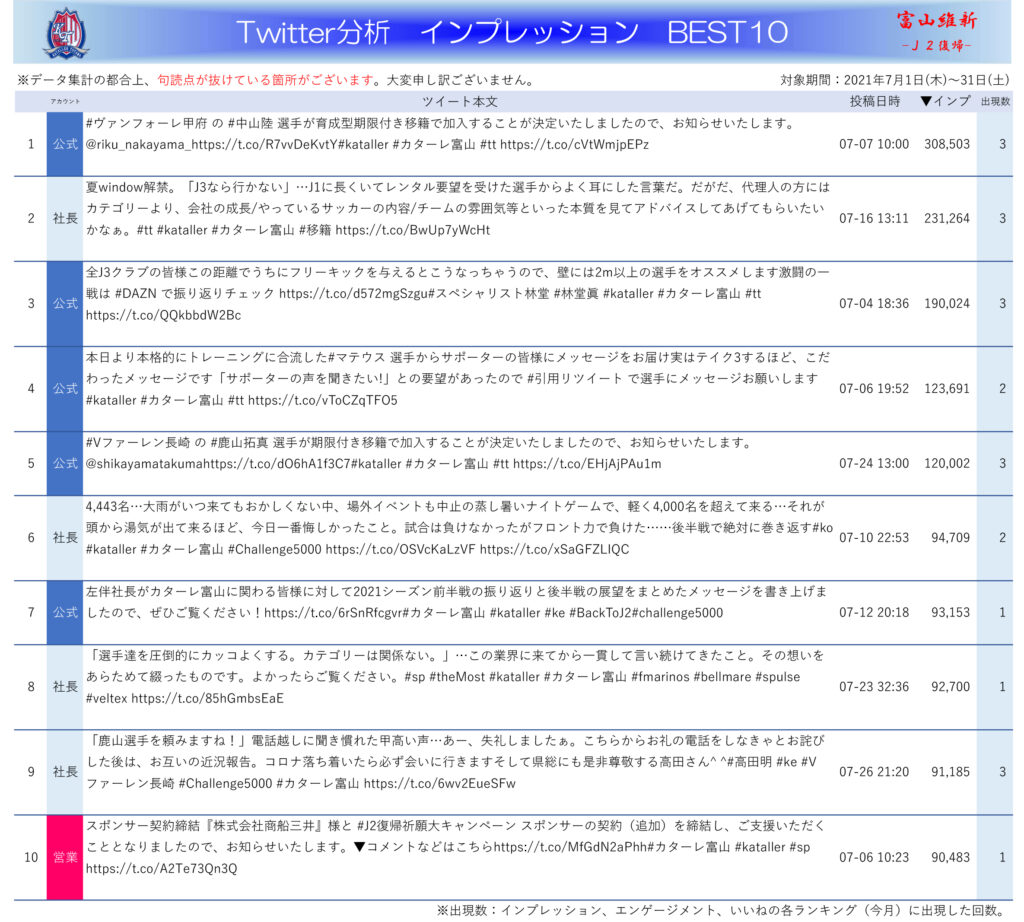Open the link https://t.co/BwUp7yWcHt
The width and height of the screenshot is (1024, 922).
click(x=413, y=230)
